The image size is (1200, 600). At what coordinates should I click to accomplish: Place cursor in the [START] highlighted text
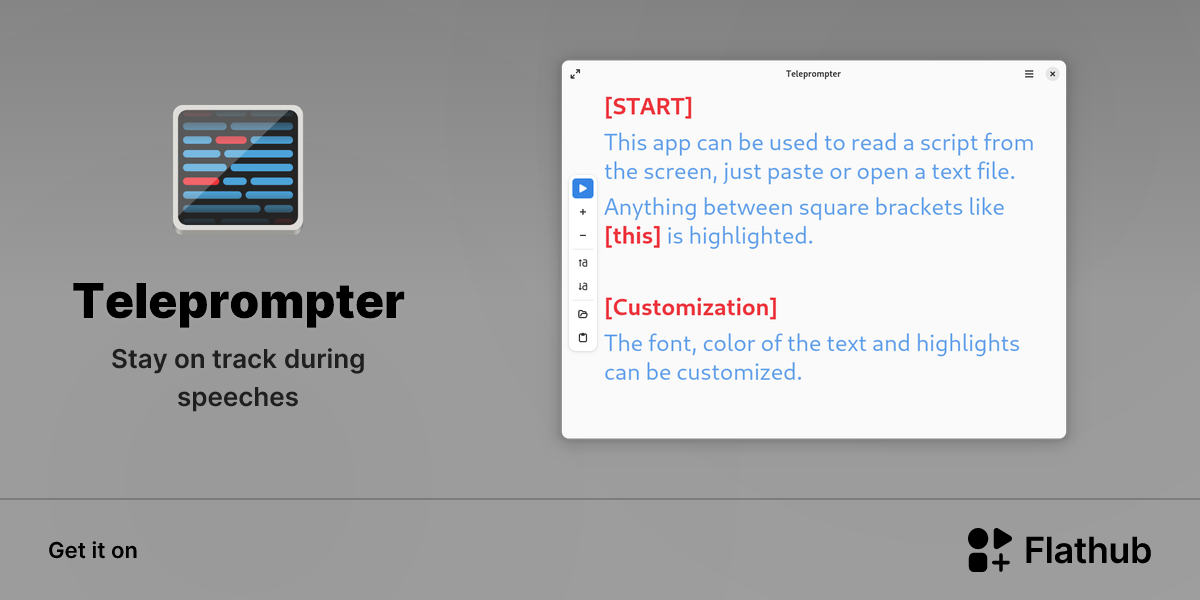(648, 107)
